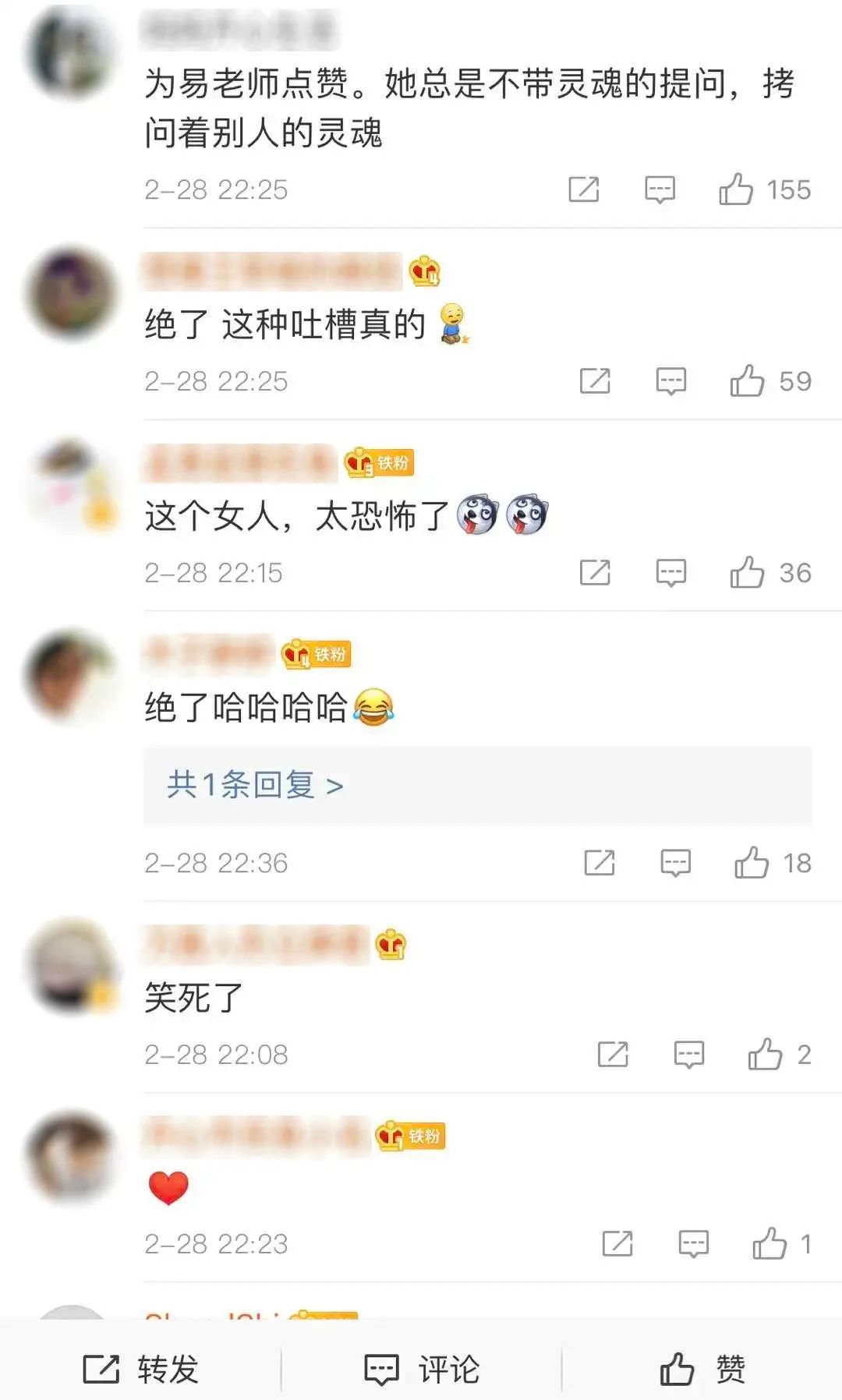Repost the comment with 155 likes
The width and height of the screenshot is (842, 1400).
[x=583, y=189]
